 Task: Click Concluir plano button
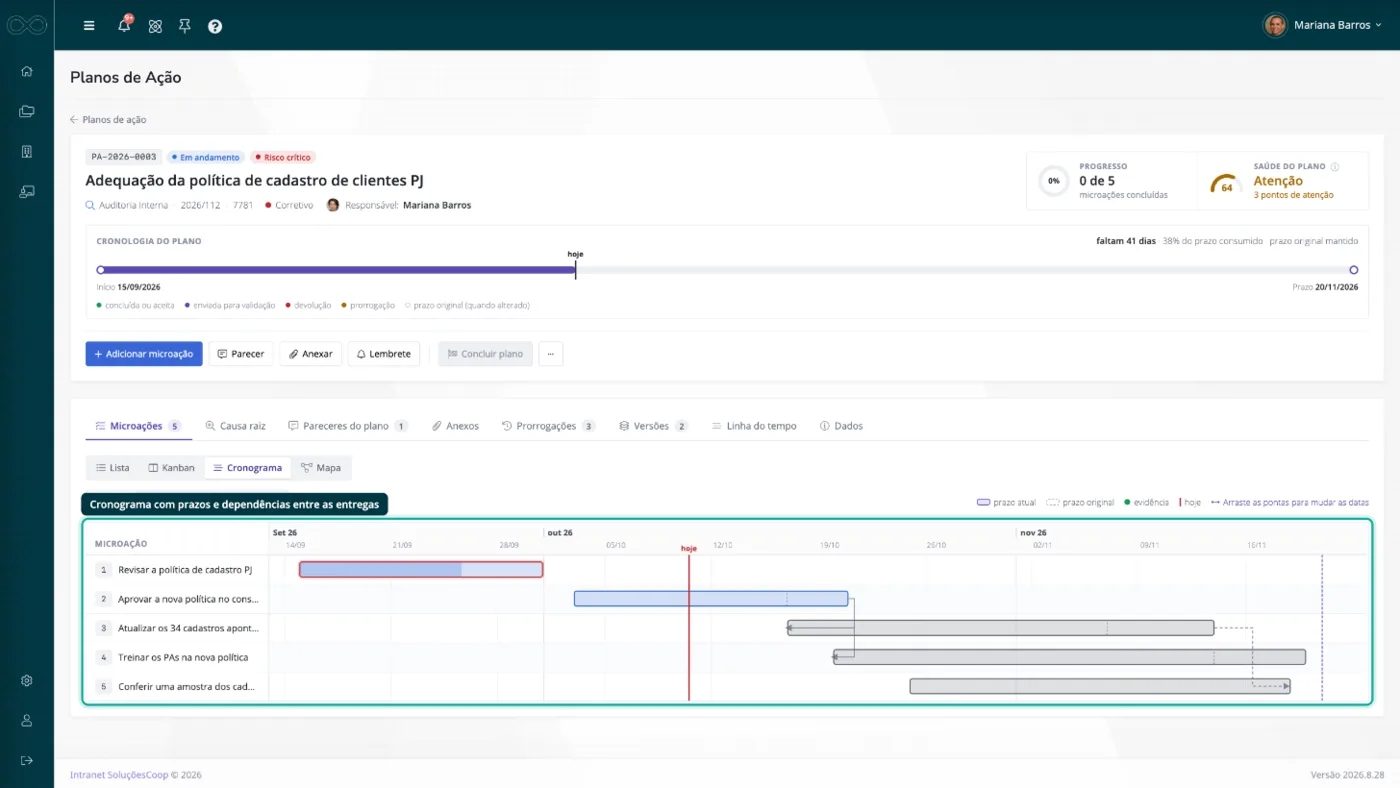(x=485, y=354)
